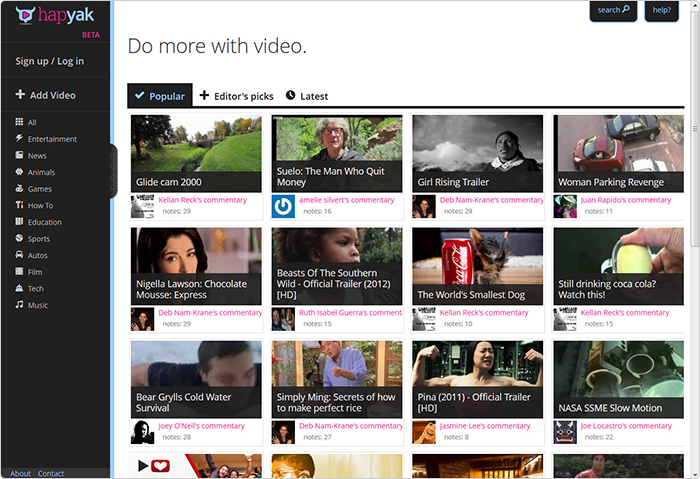Open Jasmine Lee's commentary link

point(485,426)
